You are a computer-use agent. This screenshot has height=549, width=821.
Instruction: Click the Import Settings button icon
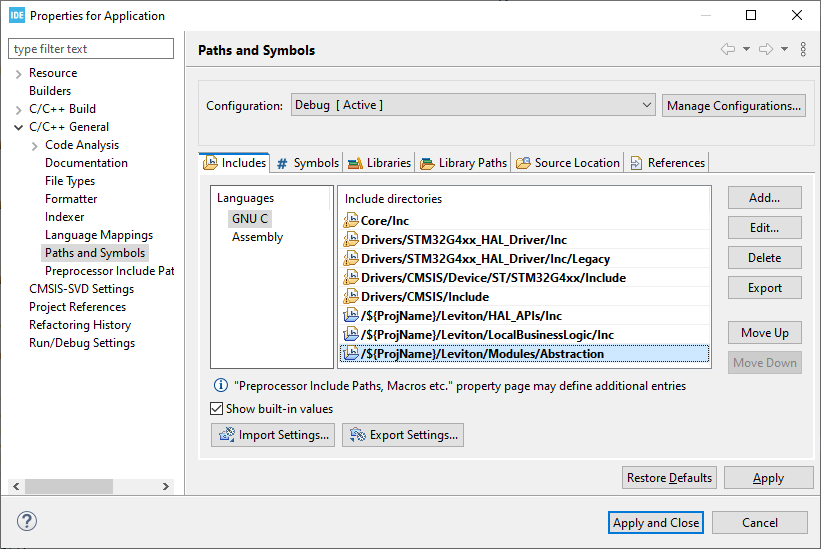point(227,435)
